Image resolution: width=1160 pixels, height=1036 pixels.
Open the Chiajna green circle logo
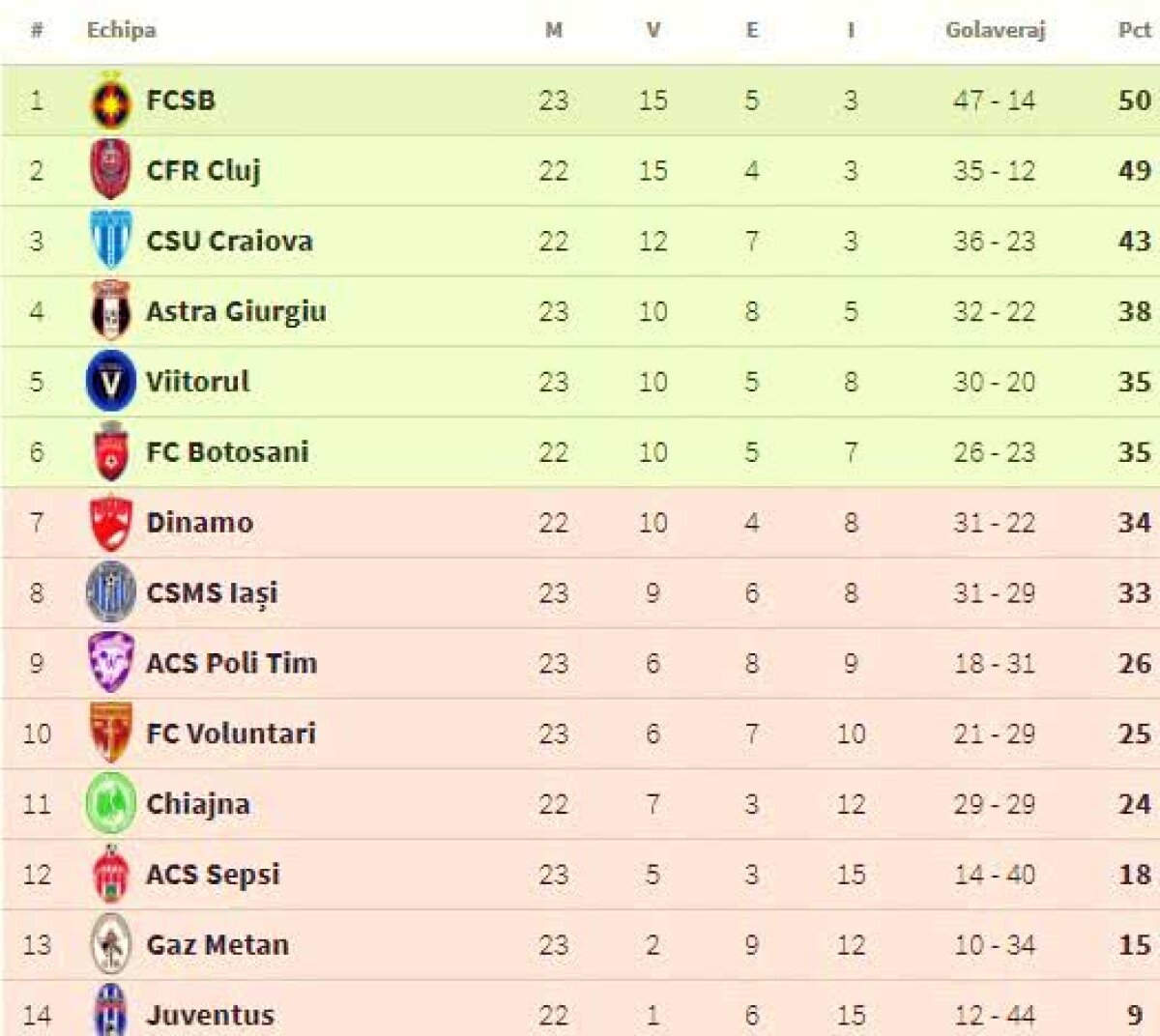point(111,804)
